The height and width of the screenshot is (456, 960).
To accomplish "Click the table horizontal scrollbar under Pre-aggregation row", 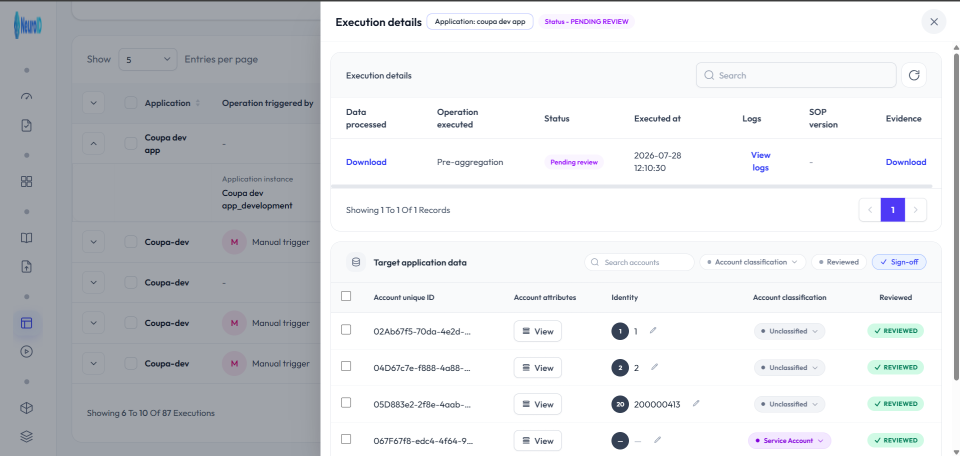I will pyautogui.click(x=631, y=186).
